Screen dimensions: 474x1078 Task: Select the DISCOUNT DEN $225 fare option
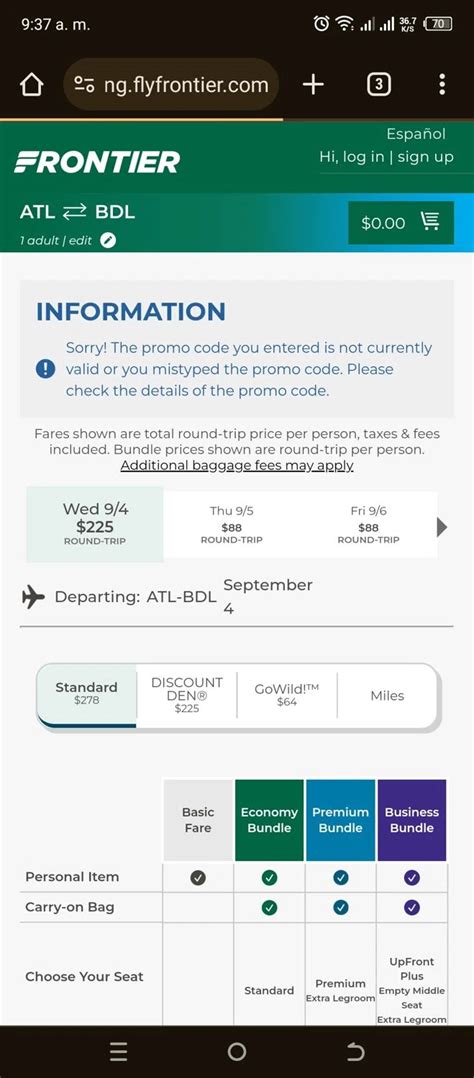[186, 694]
